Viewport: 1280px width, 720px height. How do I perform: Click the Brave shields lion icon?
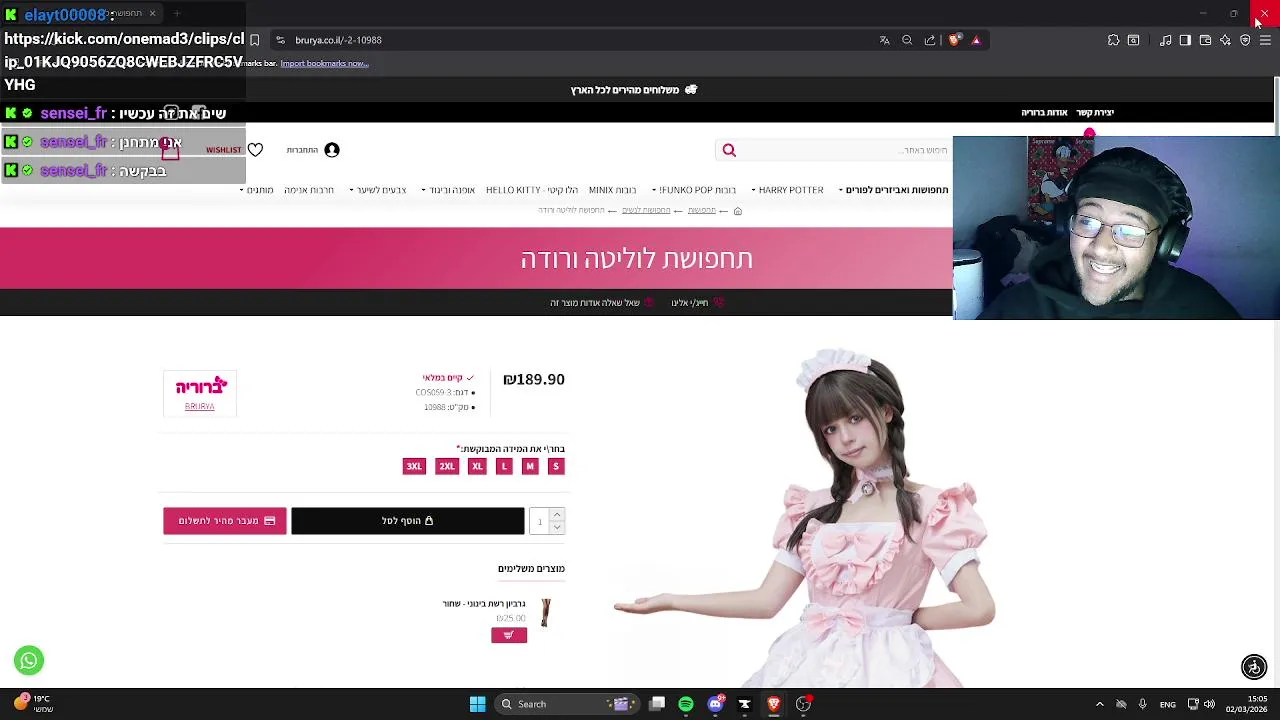coord(954,40)
